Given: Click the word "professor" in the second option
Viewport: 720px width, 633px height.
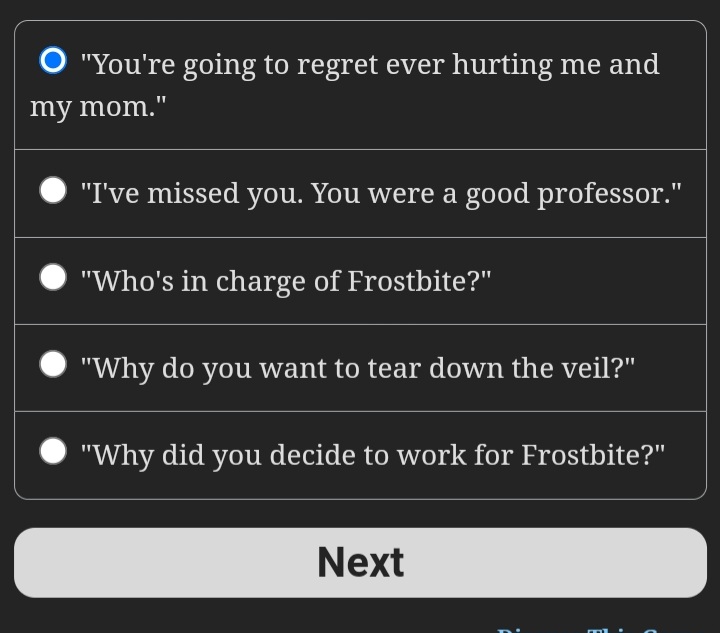Looking at the screenshot, I should (x=601, y=194).
